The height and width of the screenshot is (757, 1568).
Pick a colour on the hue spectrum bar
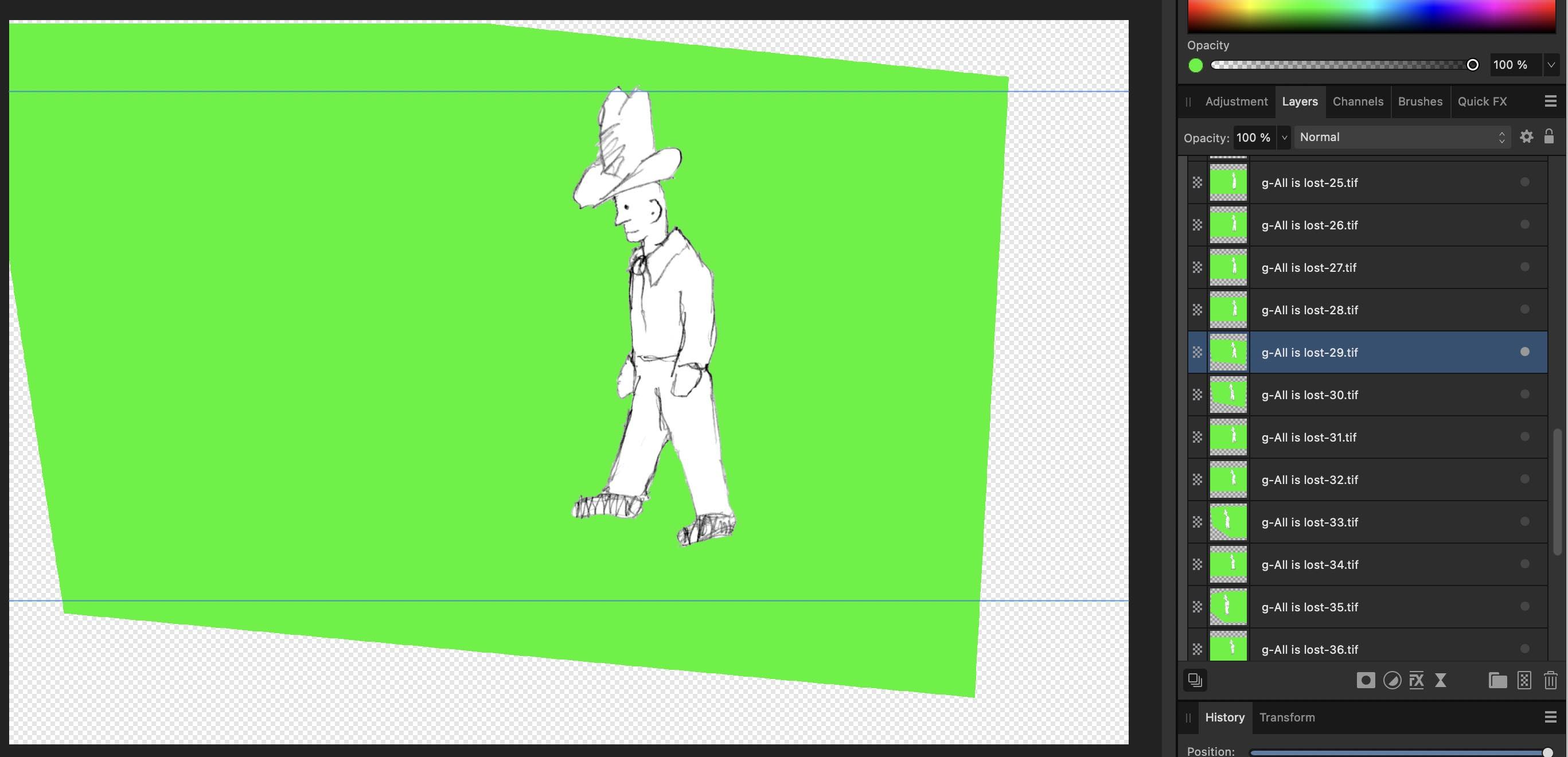1371,16
